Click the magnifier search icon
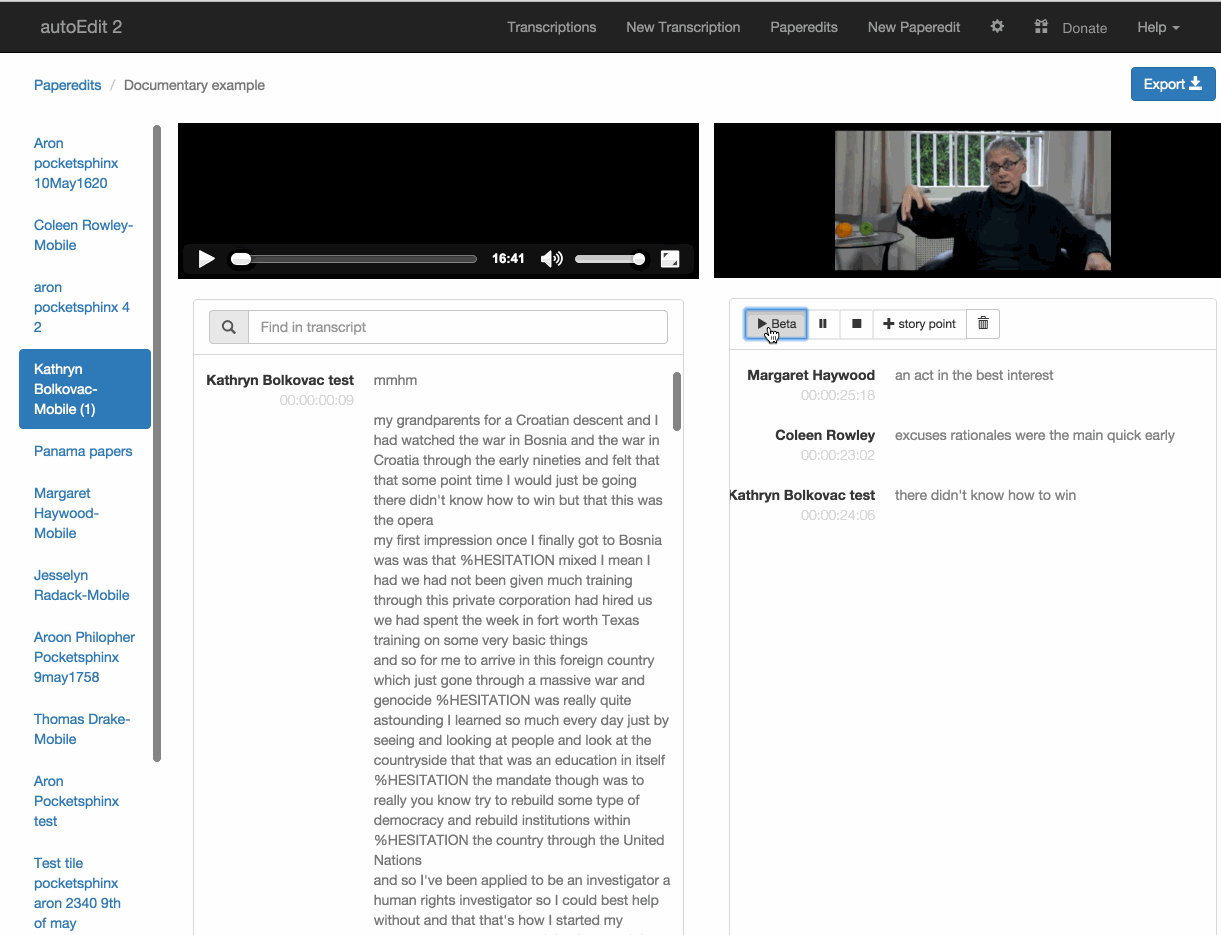The image size is (1221, 935). tap(229, 327)
